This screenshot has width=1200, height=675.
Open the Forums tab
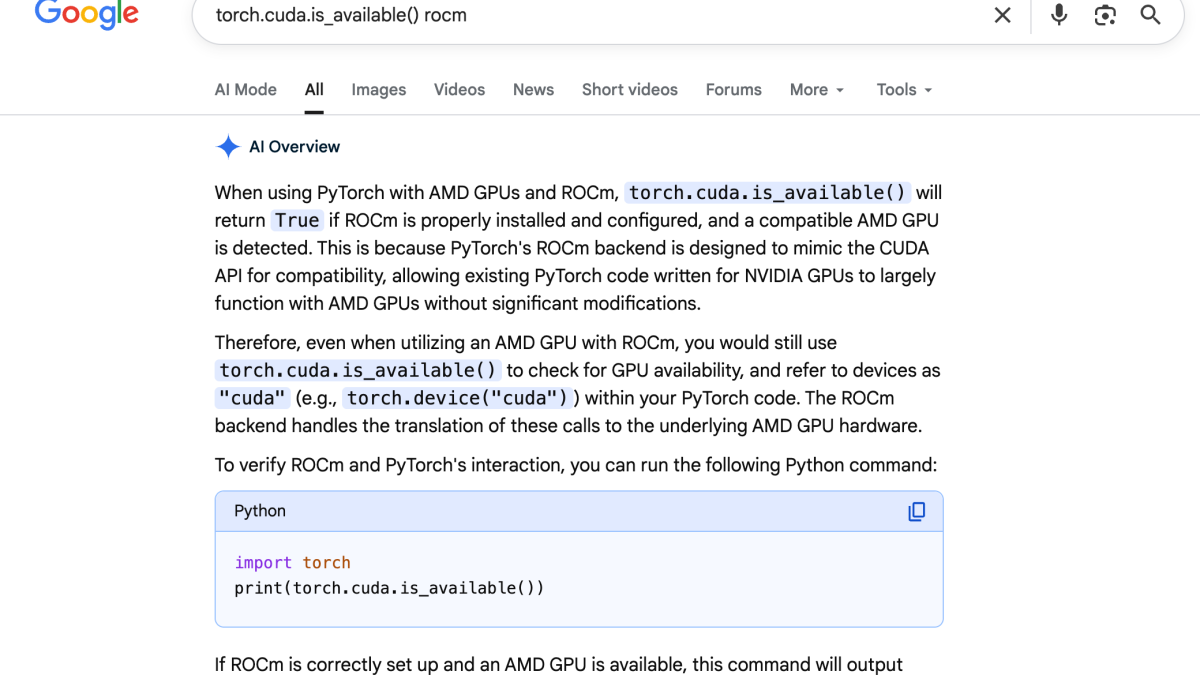click(733, 89)
